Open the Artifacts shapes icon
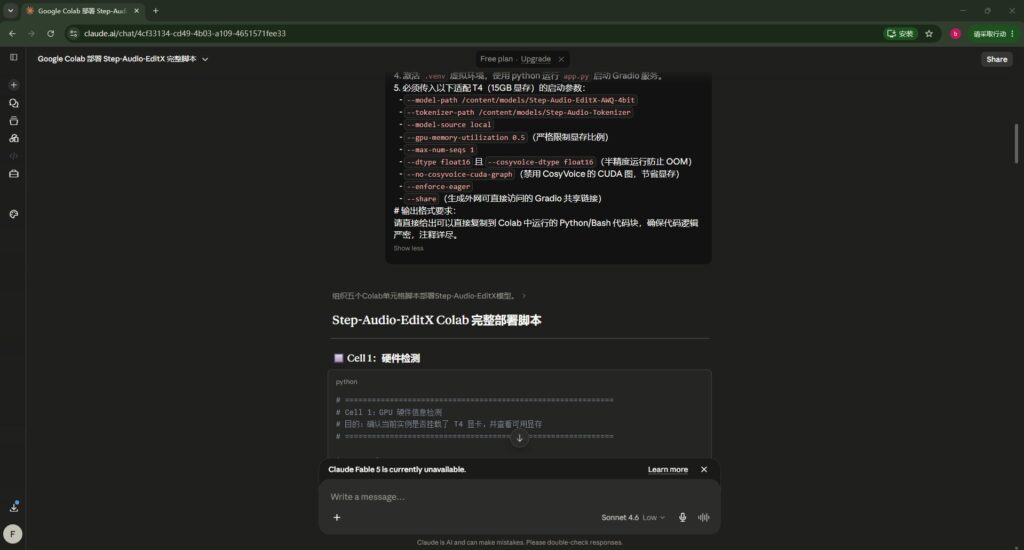The height and width of the screenshot is (550, 1024). (x=14, y=138)
